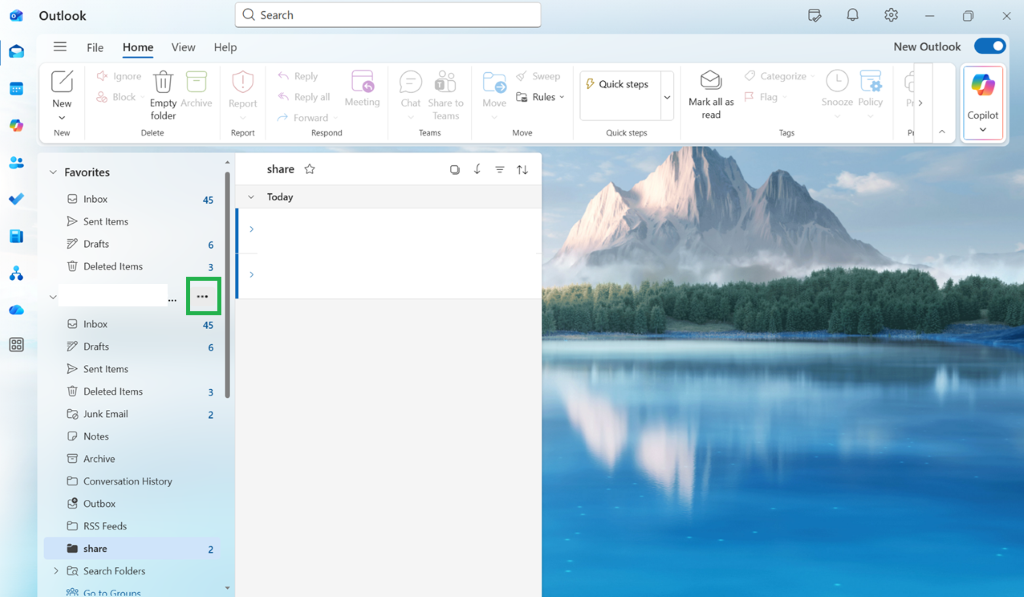
Task: Collapse the Favorites section
Action: [53, 172]
